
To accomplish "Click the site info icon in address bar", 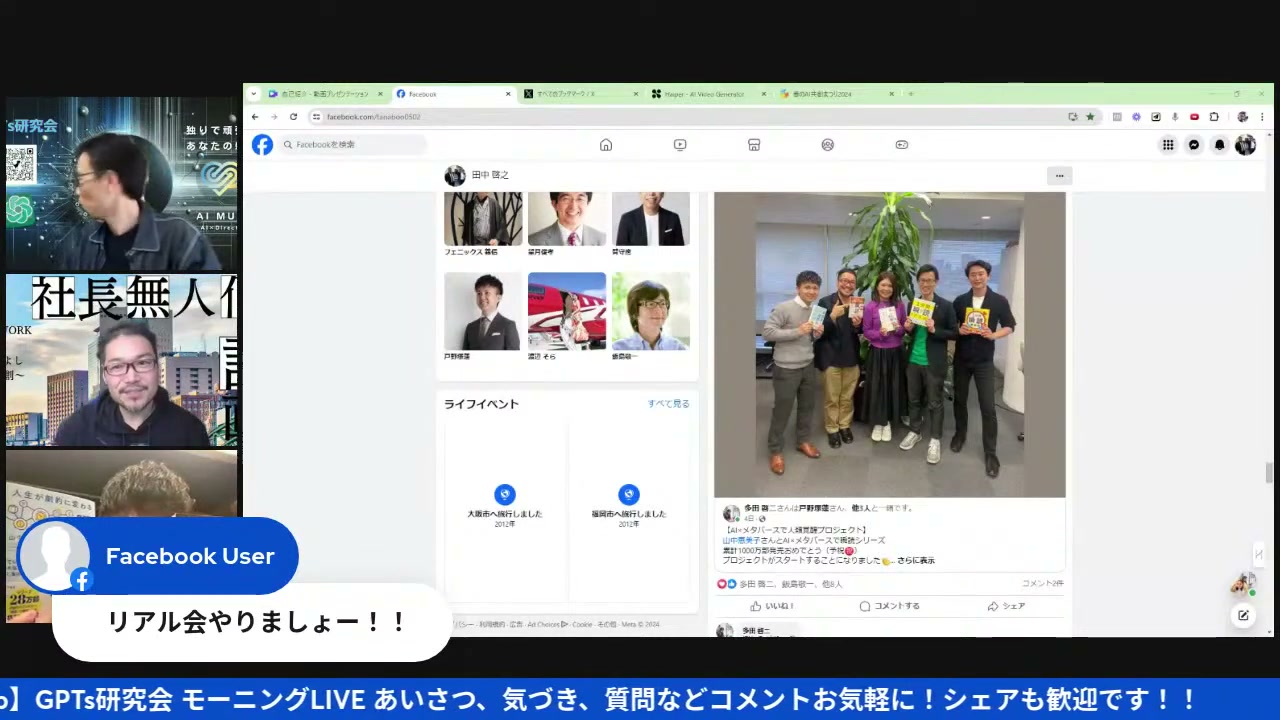I will (316, 117).
